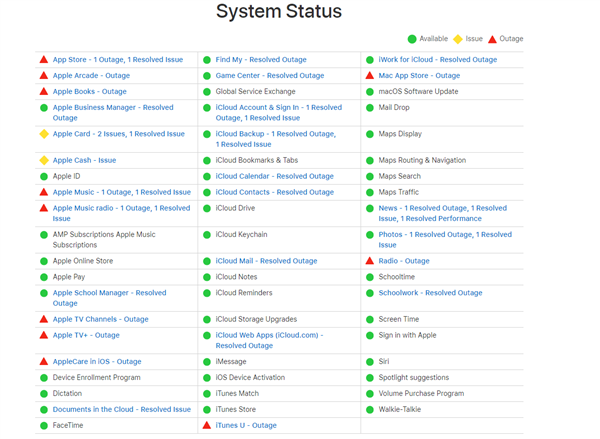Open Mac App Store - Outage link
The height and width of the screenshot is (439, 600).
click(x=419, y=76)
